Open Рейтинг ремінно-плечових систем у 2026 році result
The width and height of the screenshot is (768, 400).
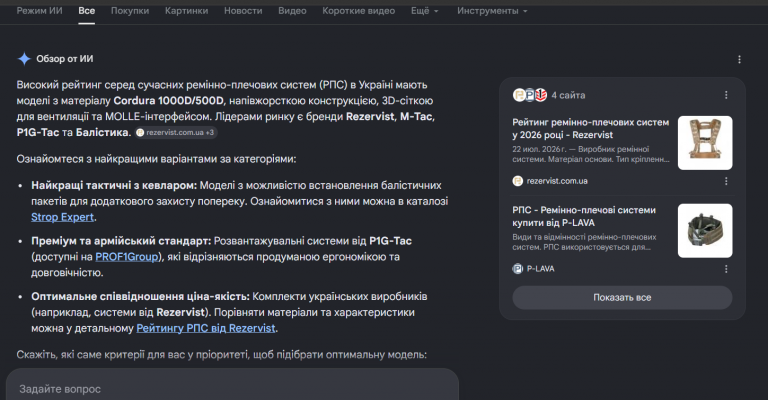tap(590, 128)
